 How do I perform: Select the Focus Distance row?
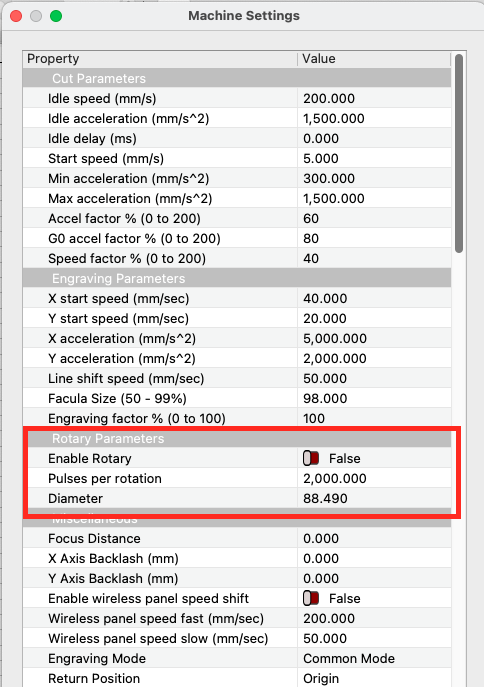(x=237, y=538)
